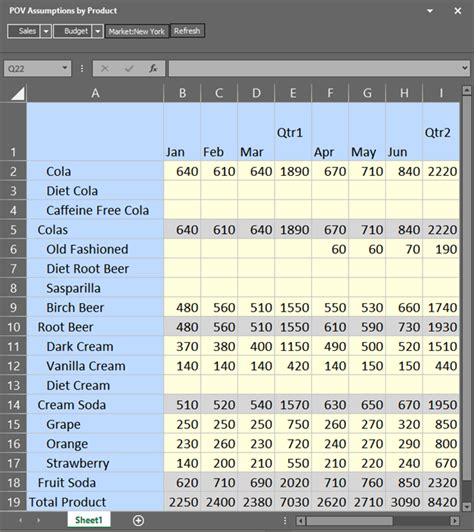Select the Total Product label cell

pos(95,502)
